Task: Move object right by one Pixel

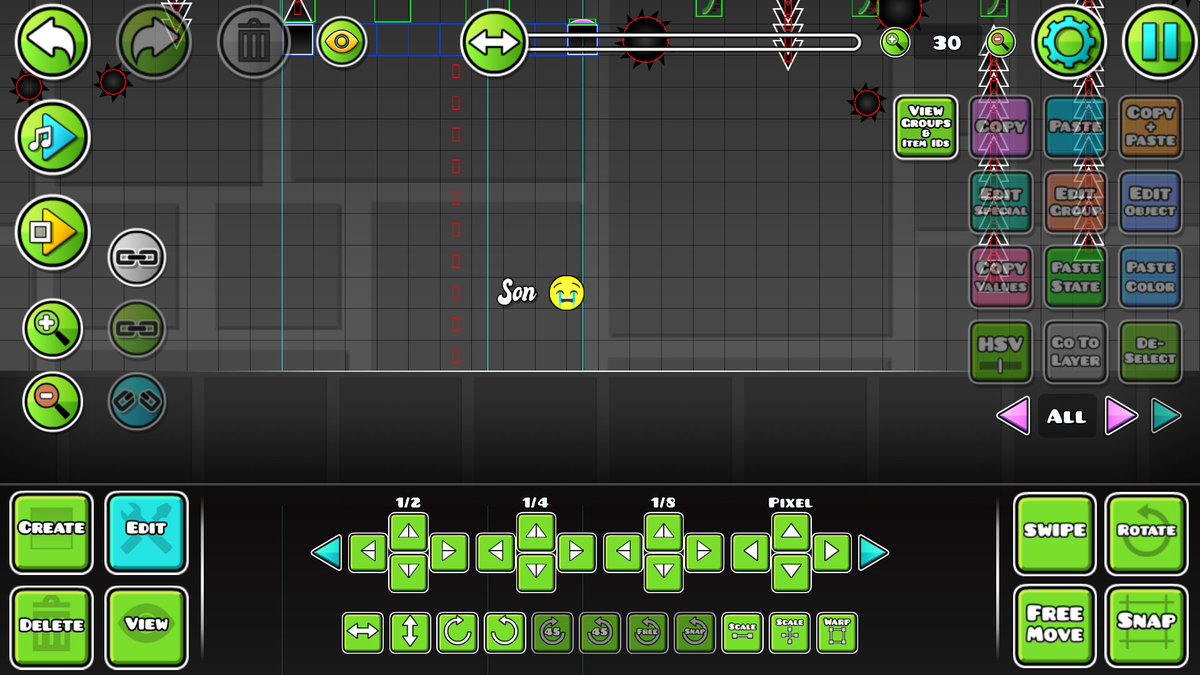Action: click(831, 552)
